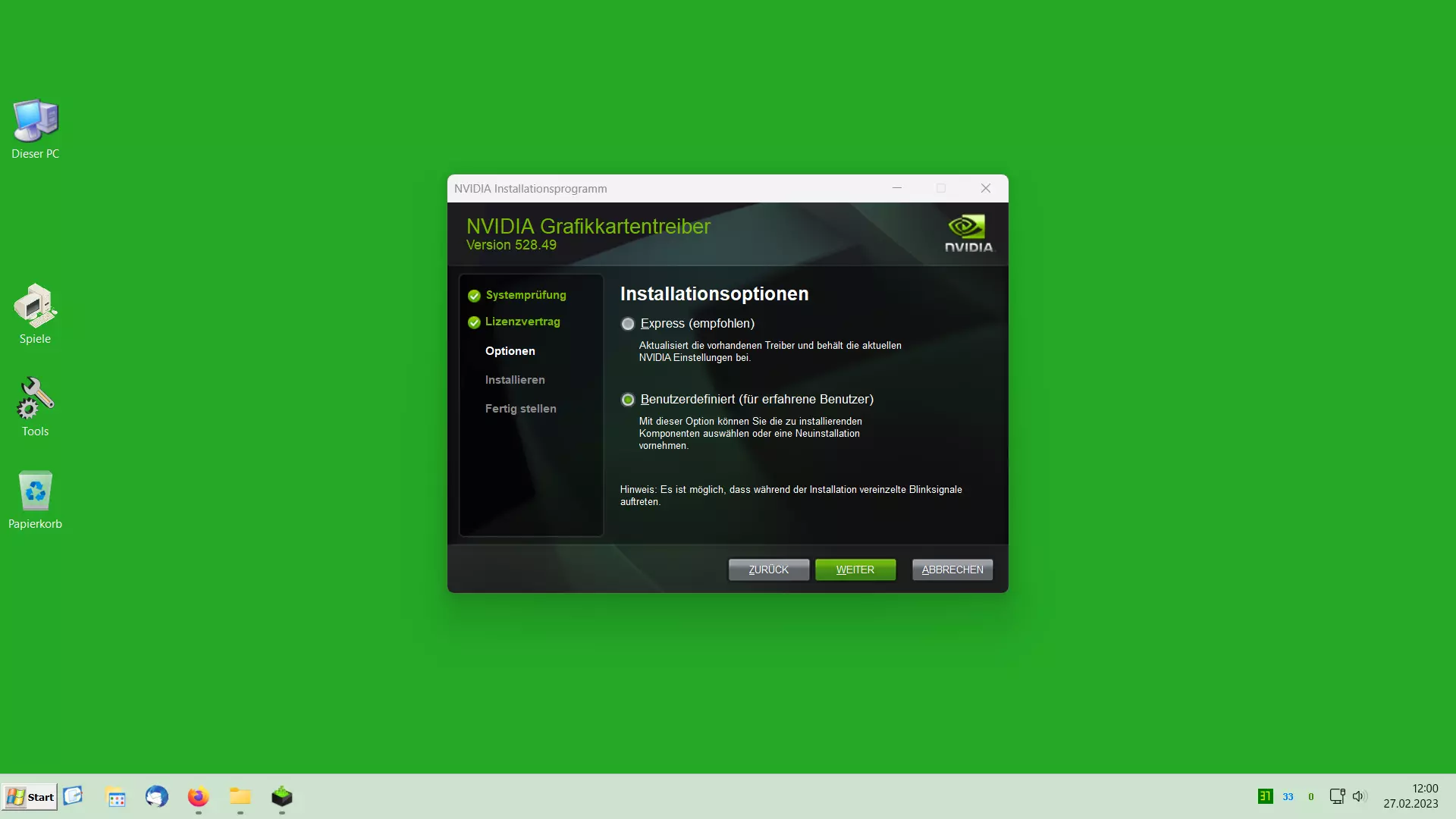Open the Tools desktop icon
The image size is (1456, 819).
[x=35, y=406]
